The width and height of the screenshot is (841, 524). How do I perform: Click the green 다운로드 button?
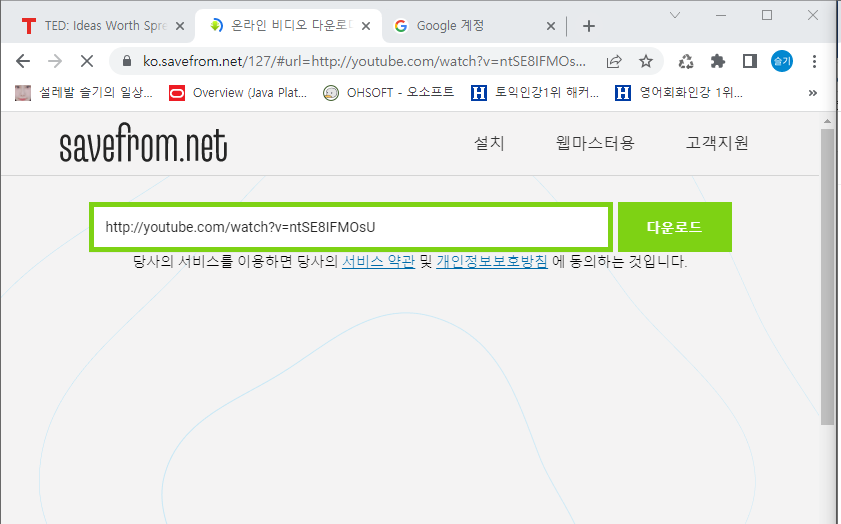[x=675, y=227]
